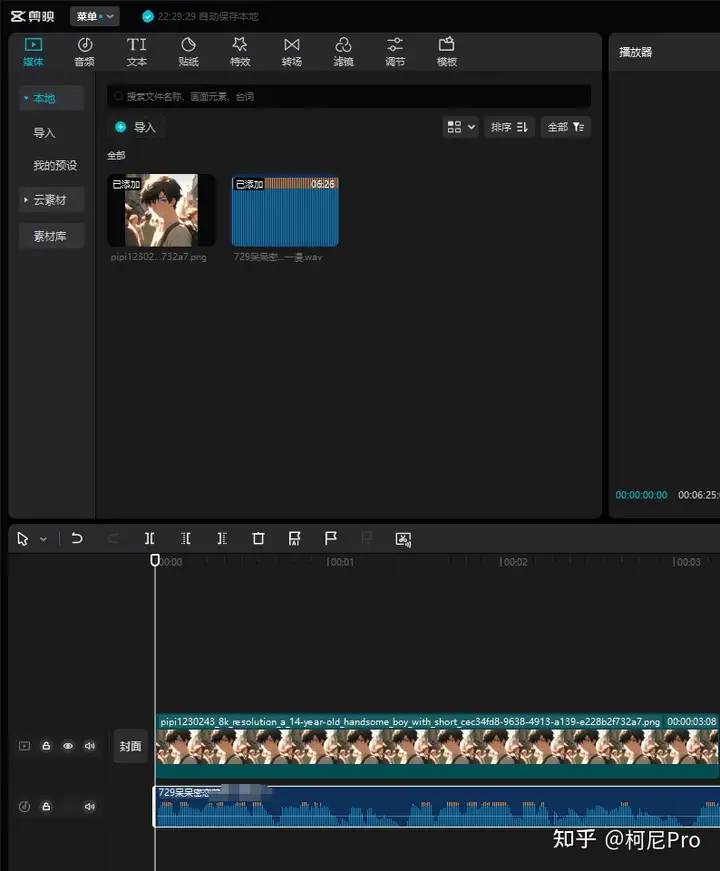The image size is (720, 871).
Task: Click the 导入 import button with plus icon
Action: click(x=136, y=127)
